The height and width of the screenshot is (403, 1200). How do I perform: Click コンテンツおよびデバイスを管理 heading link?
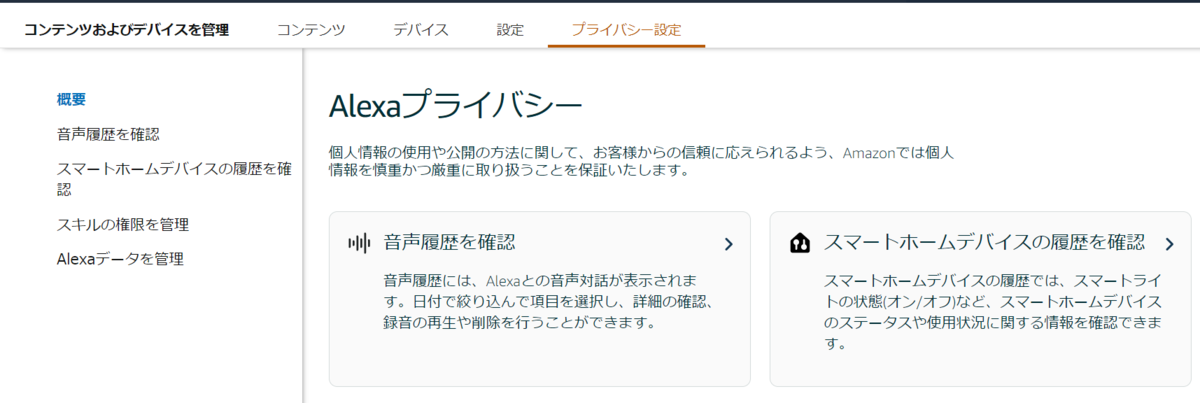tap(126, 29)
